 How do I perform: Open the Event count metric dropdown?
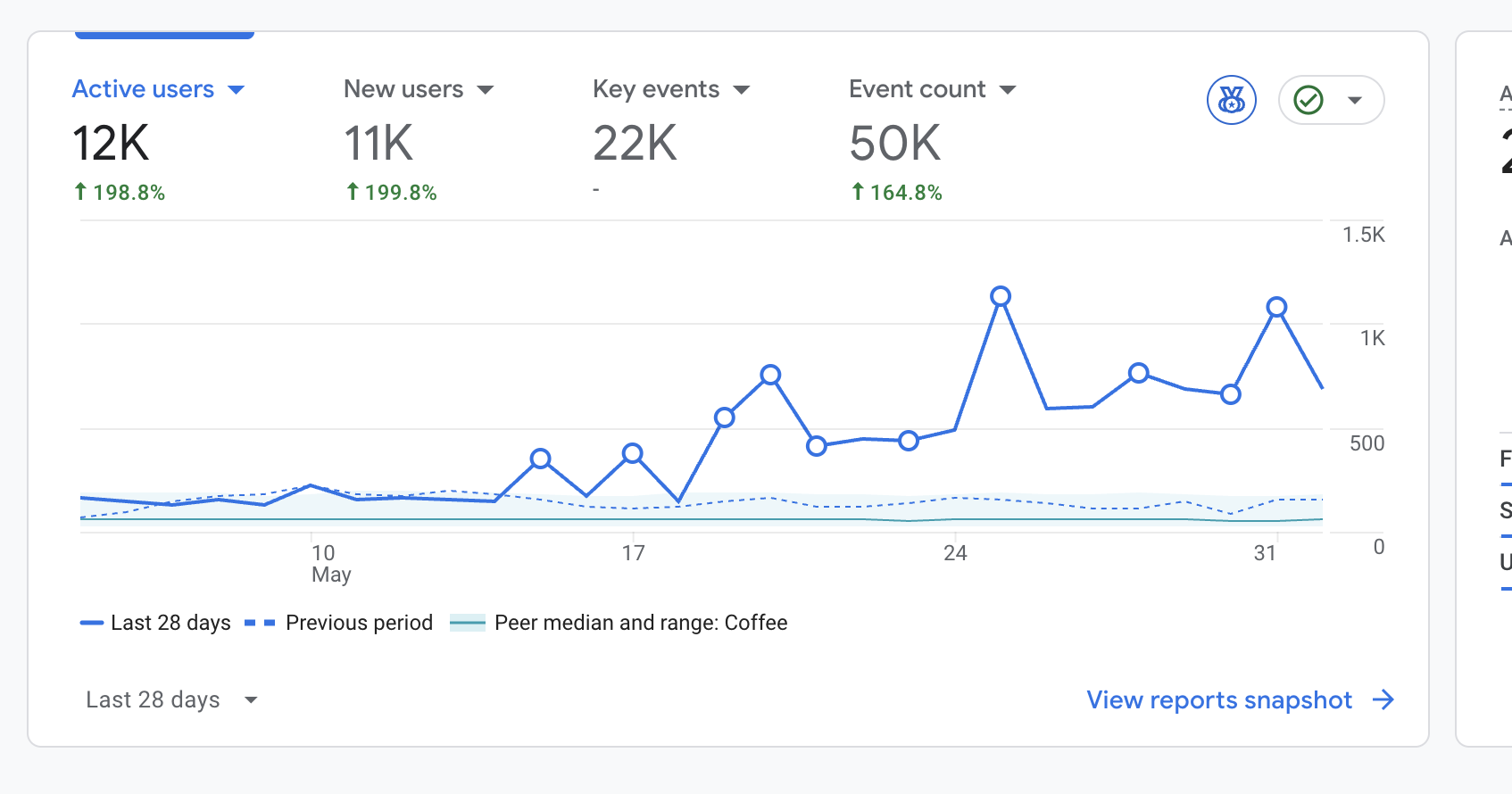tap(933, 89)
